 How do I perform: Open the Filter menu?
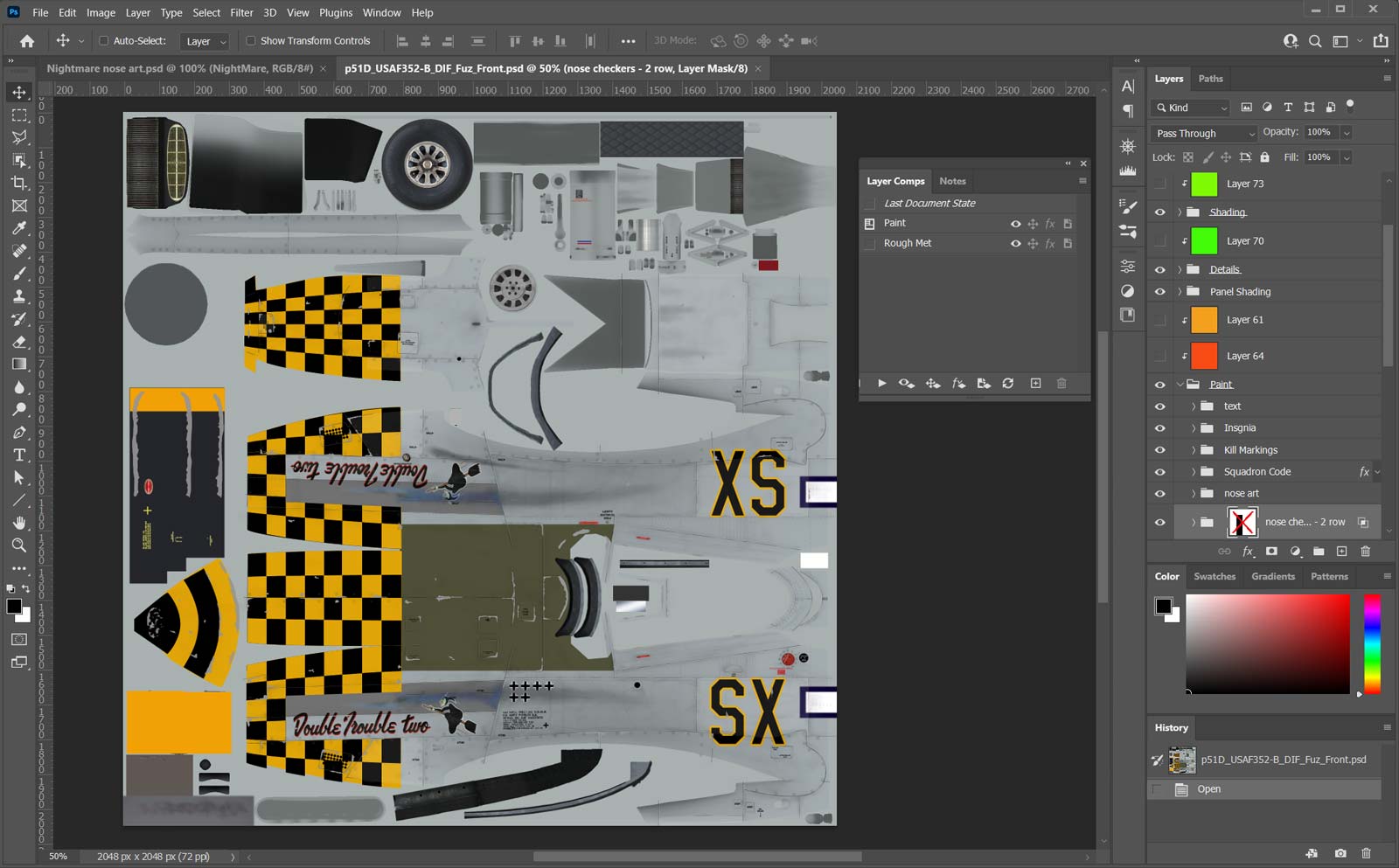click(x=241, y=12)
